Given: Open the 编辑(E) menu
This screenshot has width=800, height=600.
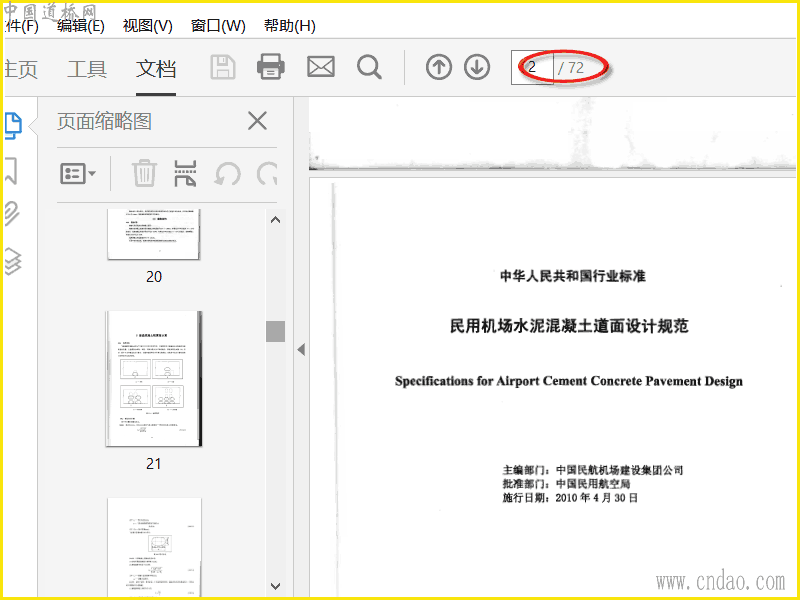Looking at the screenshot, I should [81, 25].
